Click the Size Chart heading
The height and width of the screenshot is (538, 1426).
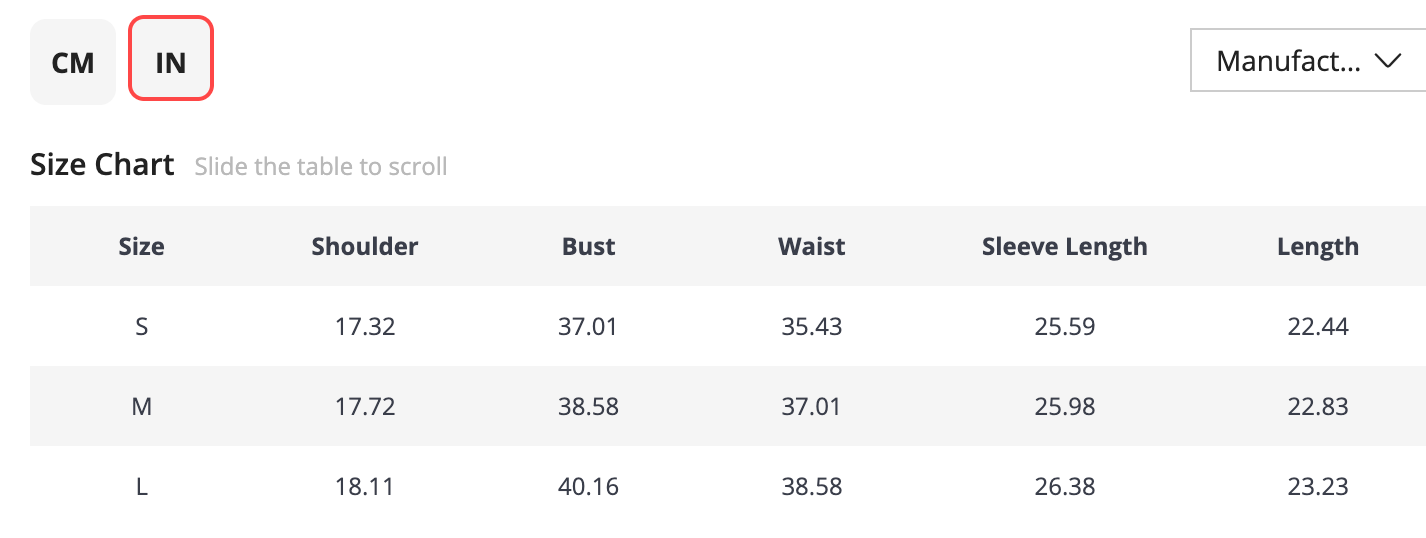click(x=102, y=164)
